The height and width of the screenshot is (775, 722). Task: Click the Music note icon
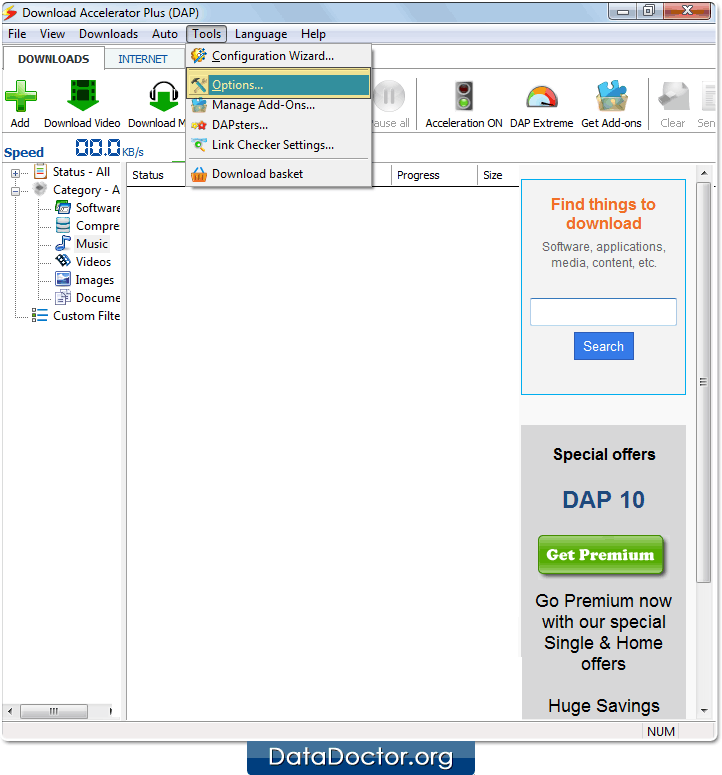click(63, 243)
